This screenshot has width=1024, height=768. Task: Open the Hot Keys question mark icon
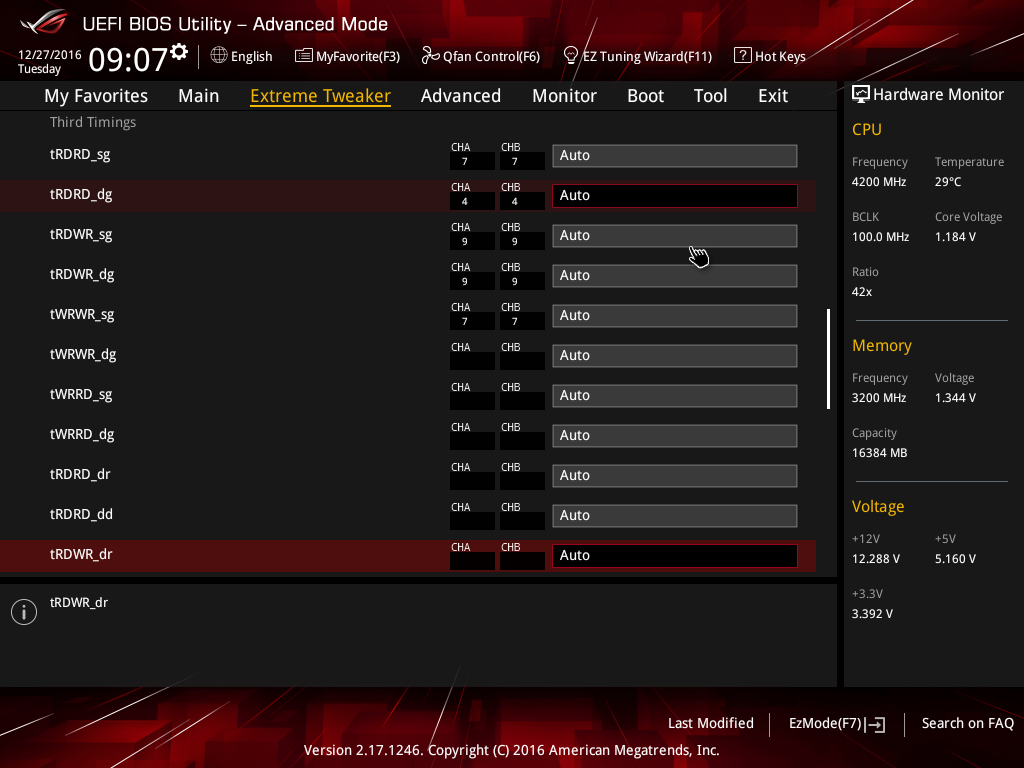point(742,56)
